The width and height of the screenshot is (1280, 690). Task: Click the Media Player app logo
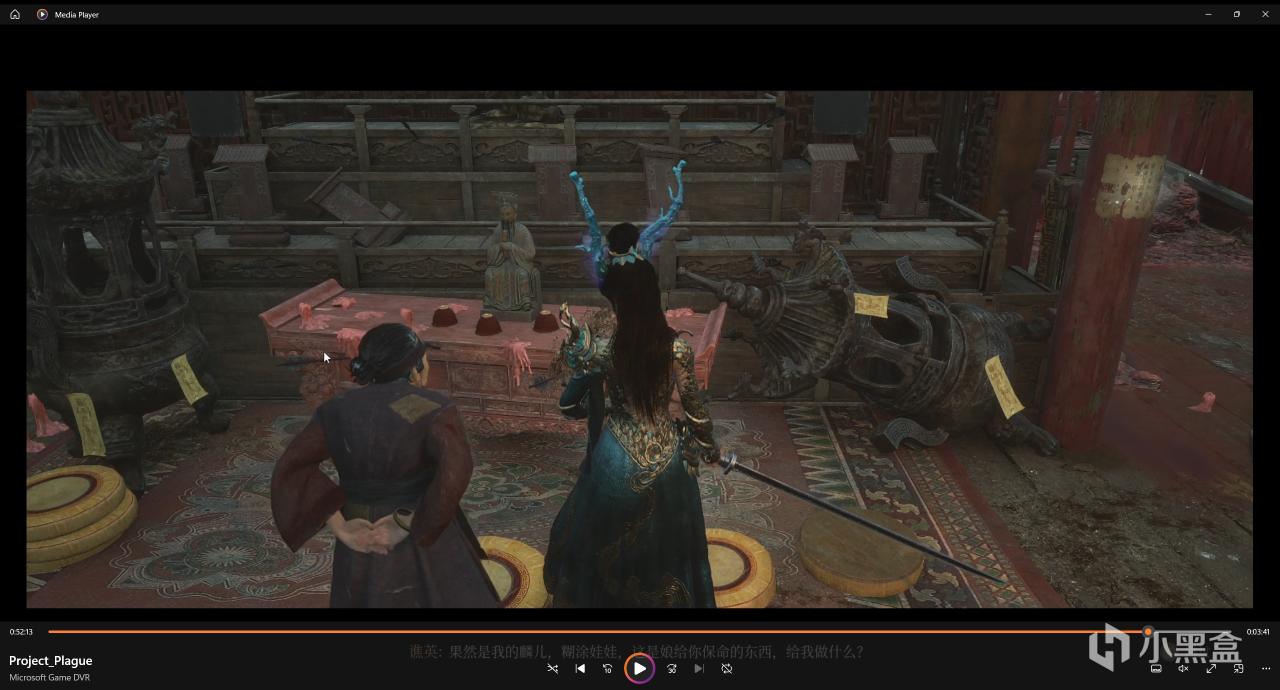coord(42,14)
